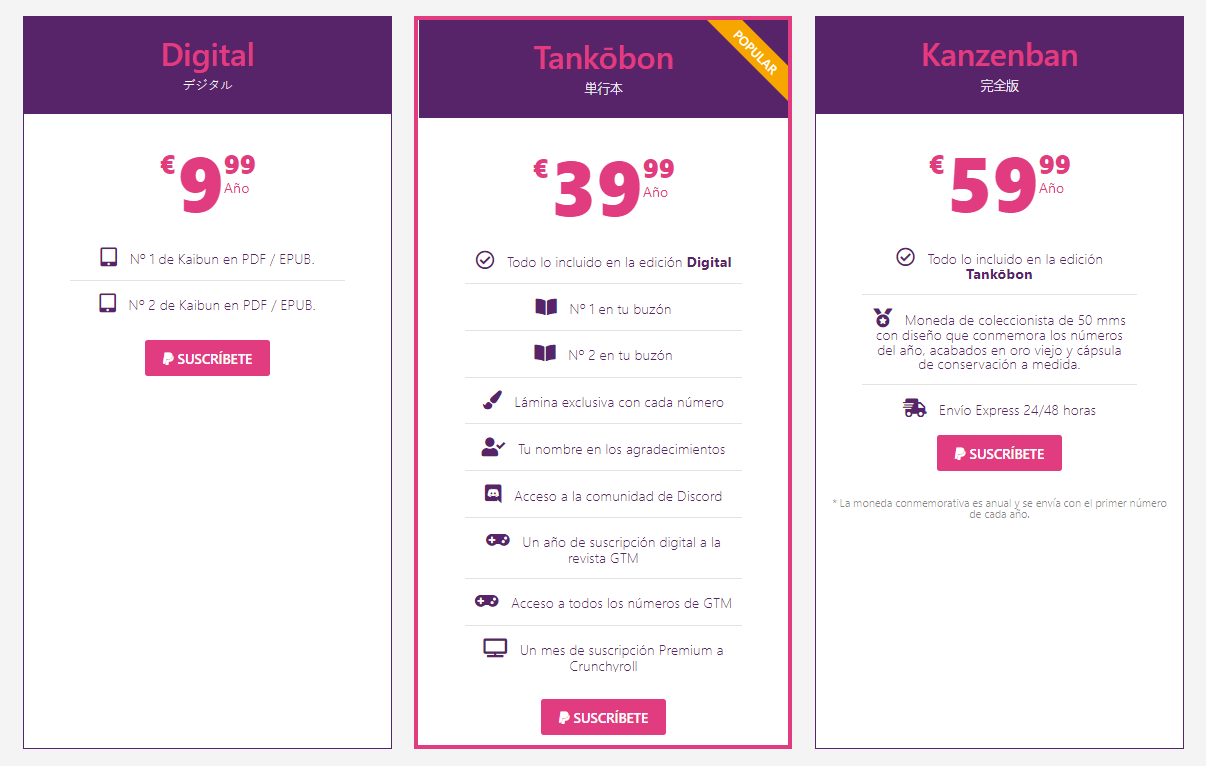Select the Kanzenban plan header title
1206x766 pixels.
pos(999,54)
